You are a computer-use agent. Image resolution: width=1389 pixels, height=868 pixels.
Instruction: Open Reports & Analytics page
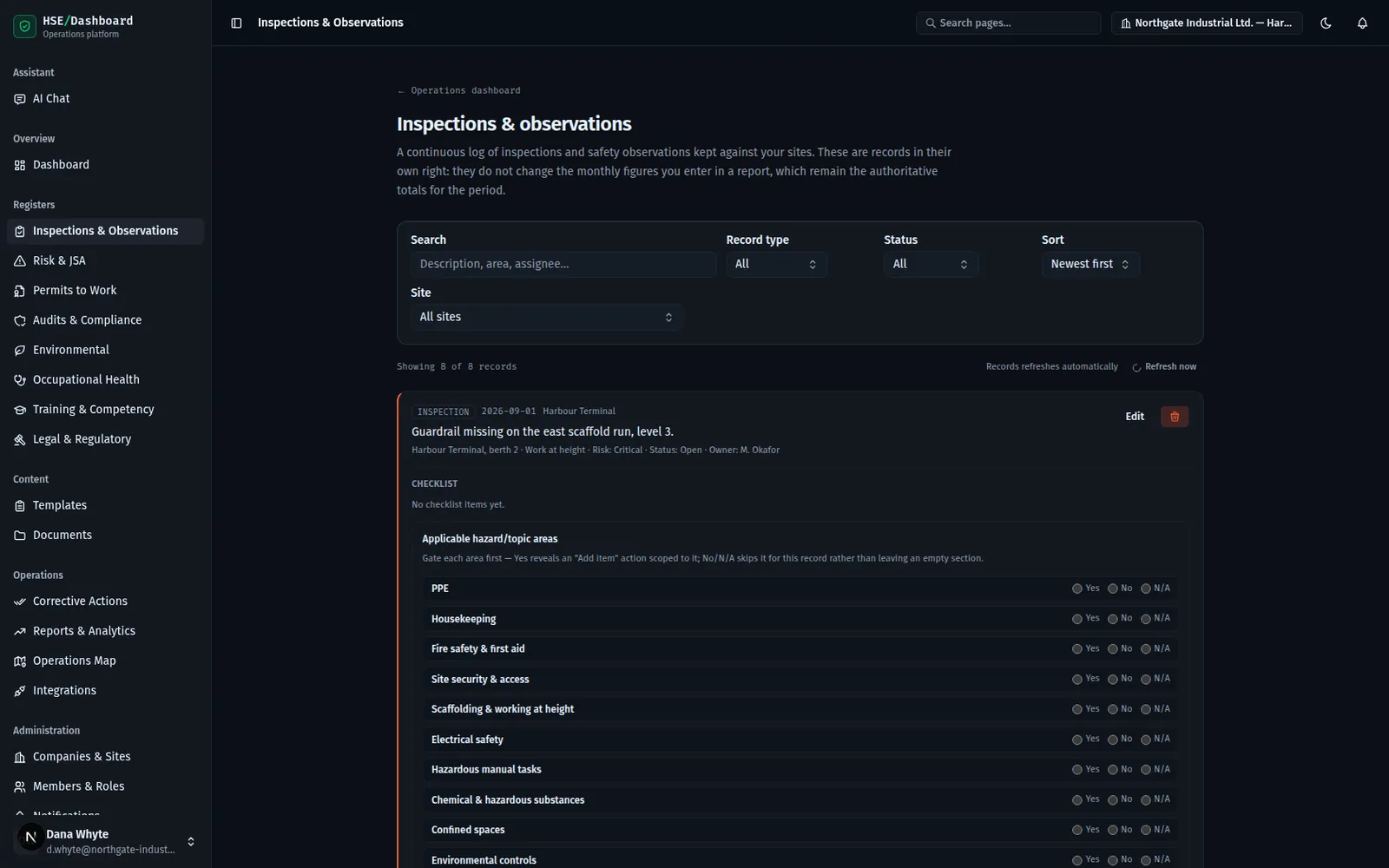coord(106,631)
